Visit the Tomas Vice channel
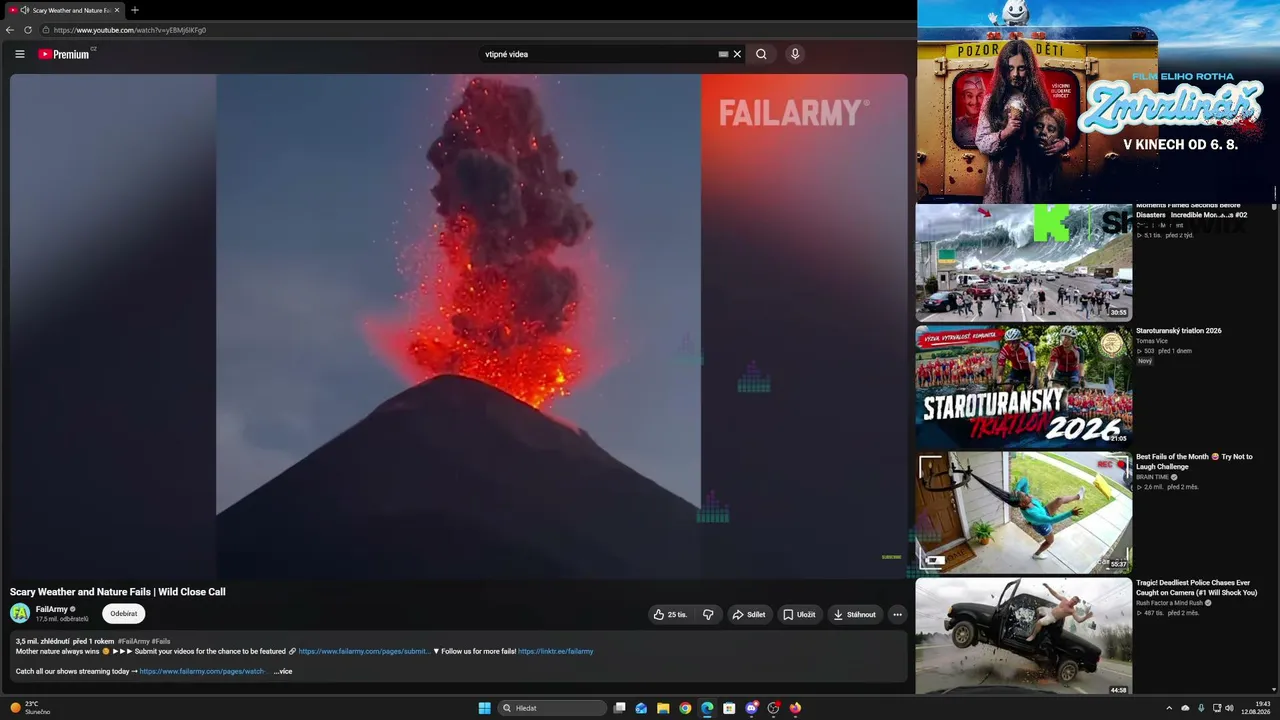Viewport: 1280px width, 720px height. tap(1152, 341)
